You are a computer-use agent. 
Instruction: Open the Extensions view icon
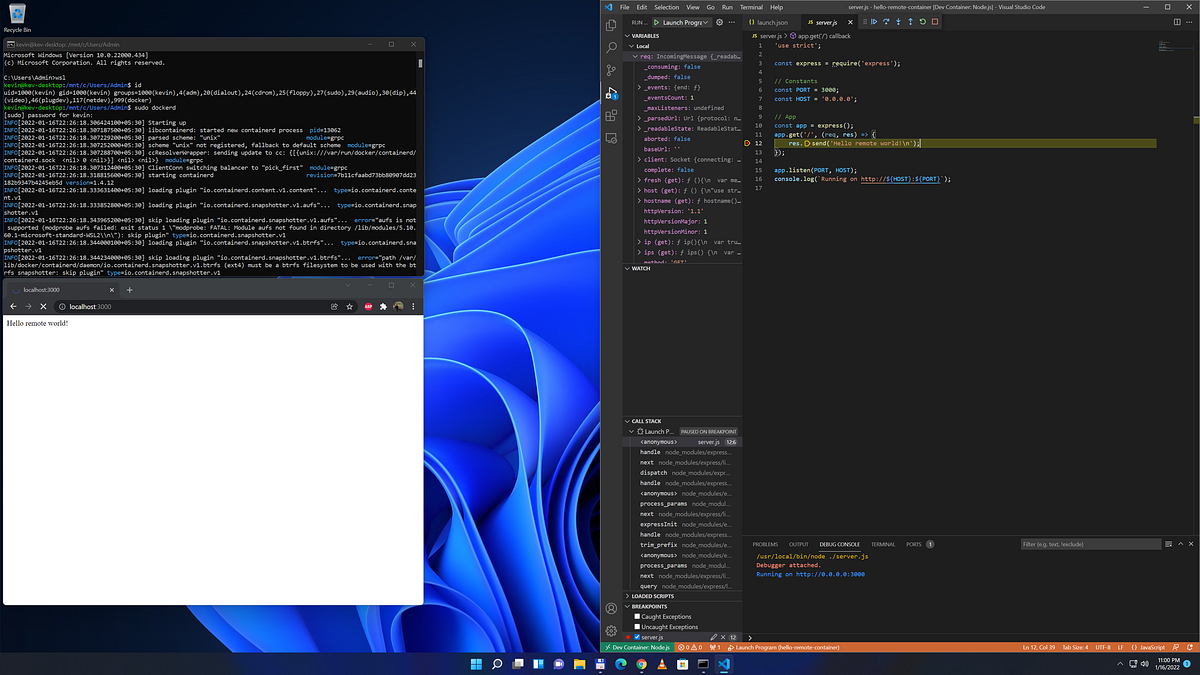[x=611, y=115]
